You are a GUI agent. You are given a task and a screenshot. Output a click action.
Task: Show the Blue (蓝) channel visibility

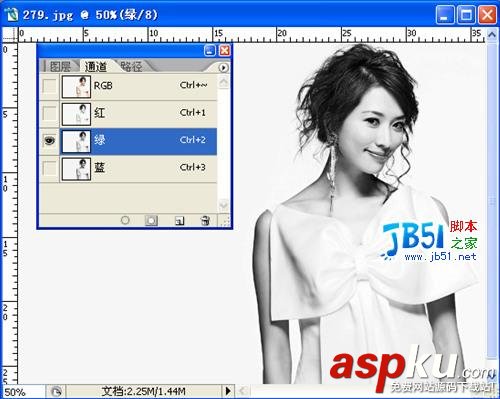point(50,168)
